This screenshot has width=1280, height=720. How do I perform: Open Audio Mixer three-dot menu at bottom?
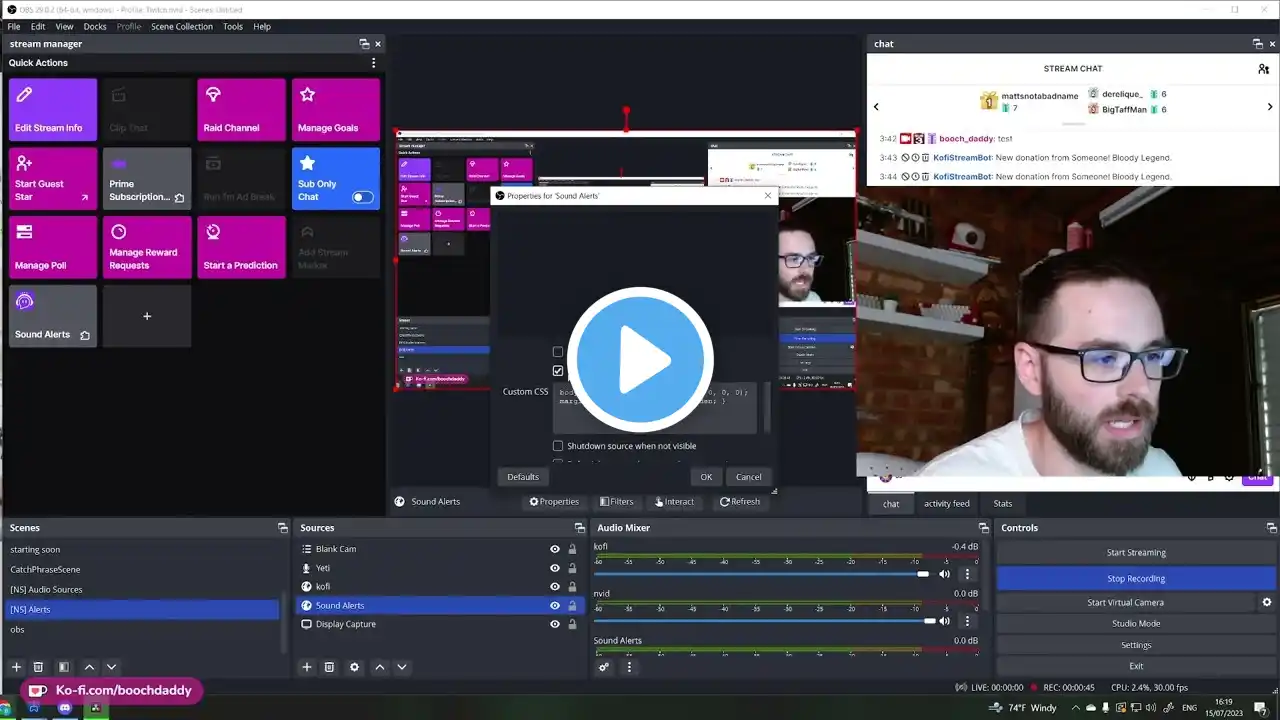click(627, 667)
